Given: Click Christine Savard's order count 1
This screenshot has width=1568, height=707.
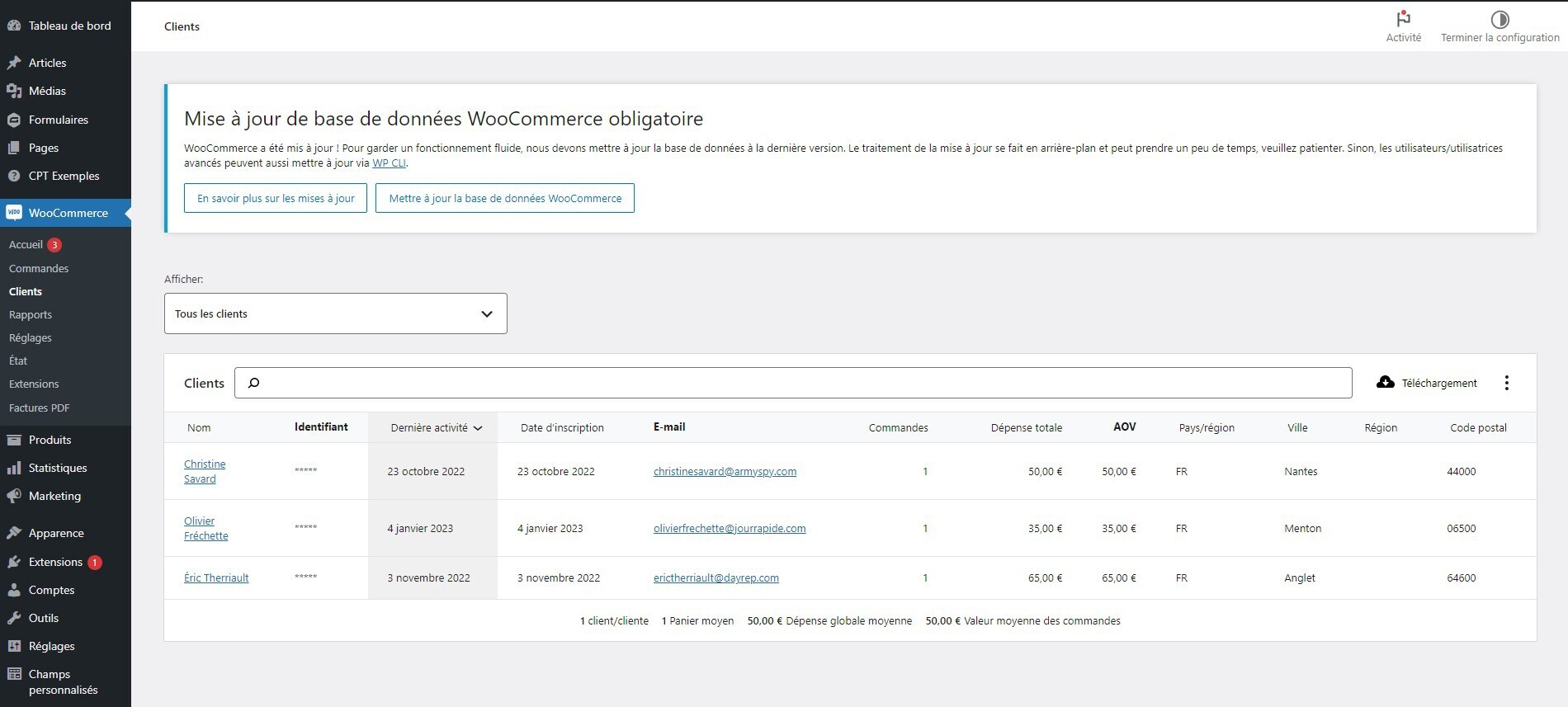Looking at the screenshot, I should tap(925, 471).
